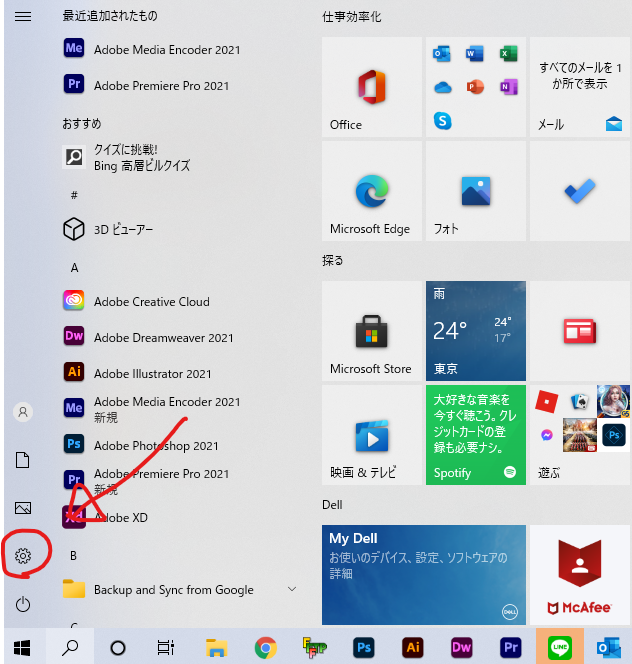Open the Spotify tile
This screenshot has width=632, height=664.
click(x=476, y=435)
